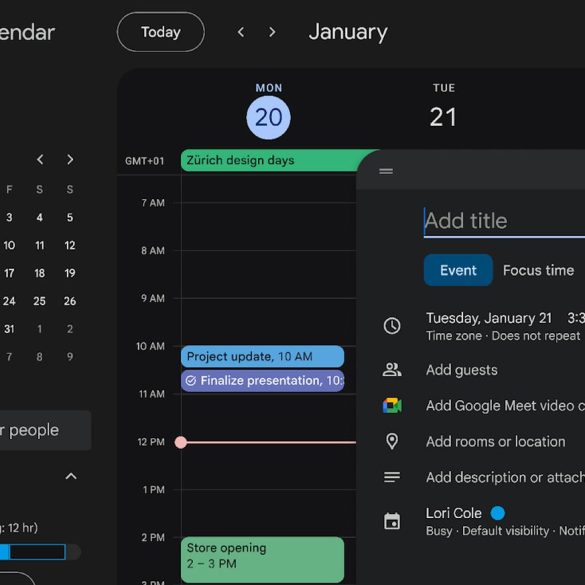Click the calendar icon beside Lori Cole
Viewport: 585px width, 585px height.
[392, 521]
